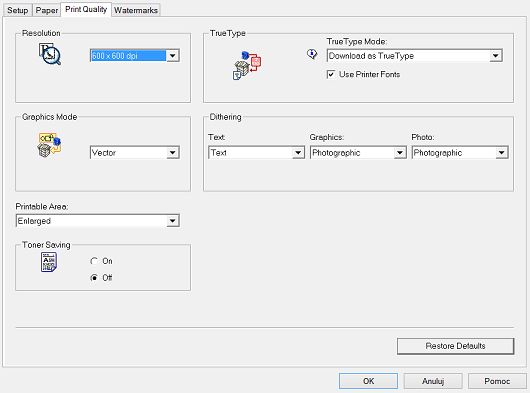Viewport: 530px width, 393px height.
Task: Open the Dithering Photo dropdown
Action: (x=460, y=153)
